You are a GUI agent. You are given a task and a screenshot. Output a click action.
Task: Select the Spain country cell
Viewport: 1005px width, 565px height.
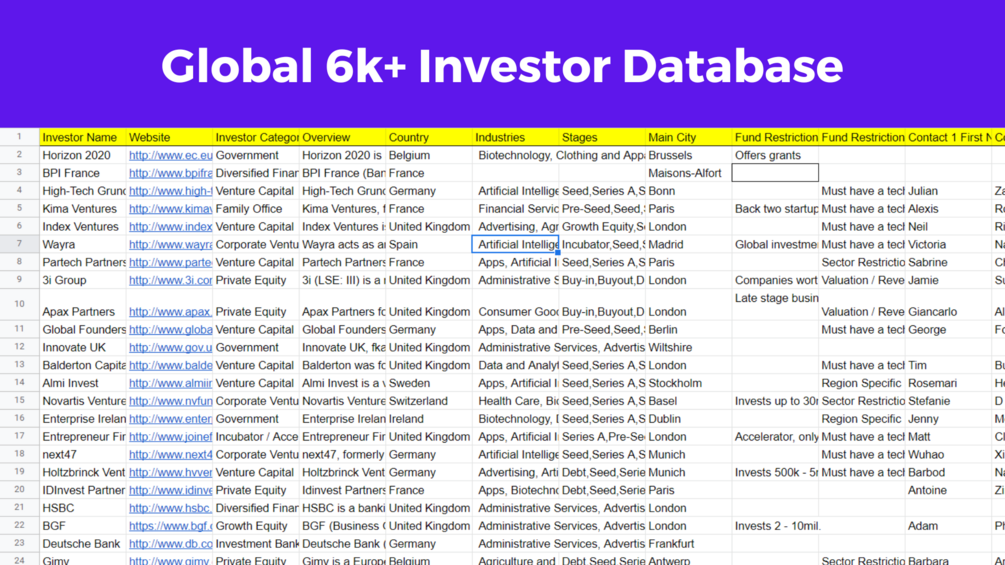point(429,245)
